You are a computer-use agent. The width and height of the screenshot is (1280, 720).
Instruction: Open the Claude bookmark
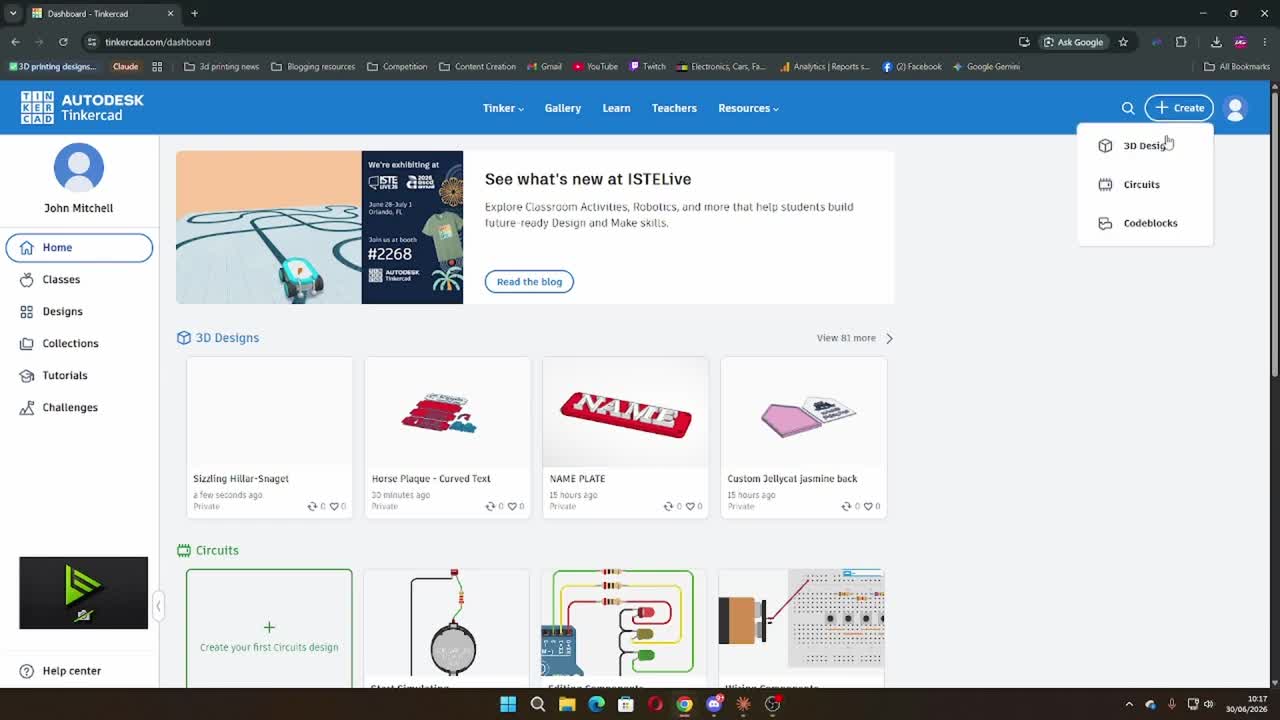[125, 67]
